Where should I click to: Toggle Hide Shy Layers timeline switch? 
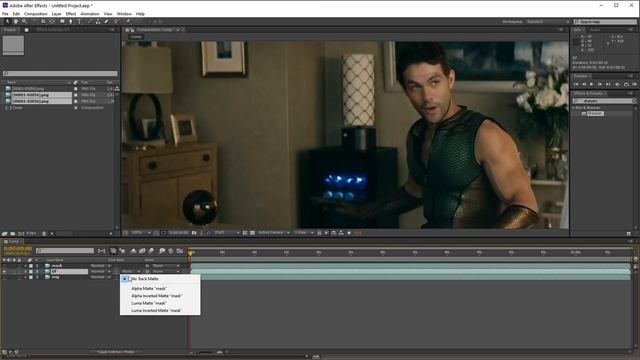coord(133,251)
